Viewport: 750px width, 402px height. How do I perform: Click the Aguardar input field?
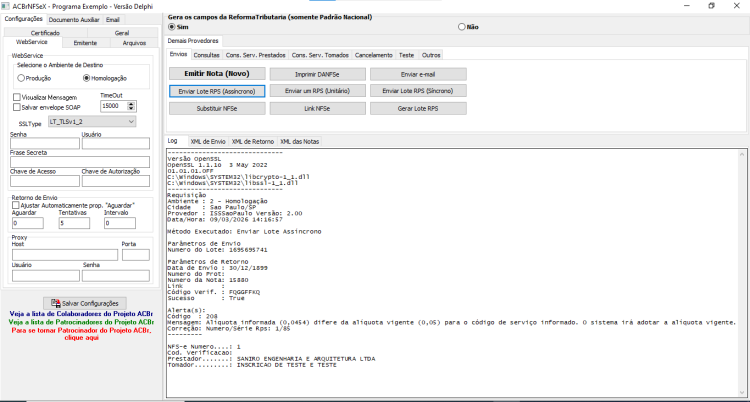(x=28, y=223)
